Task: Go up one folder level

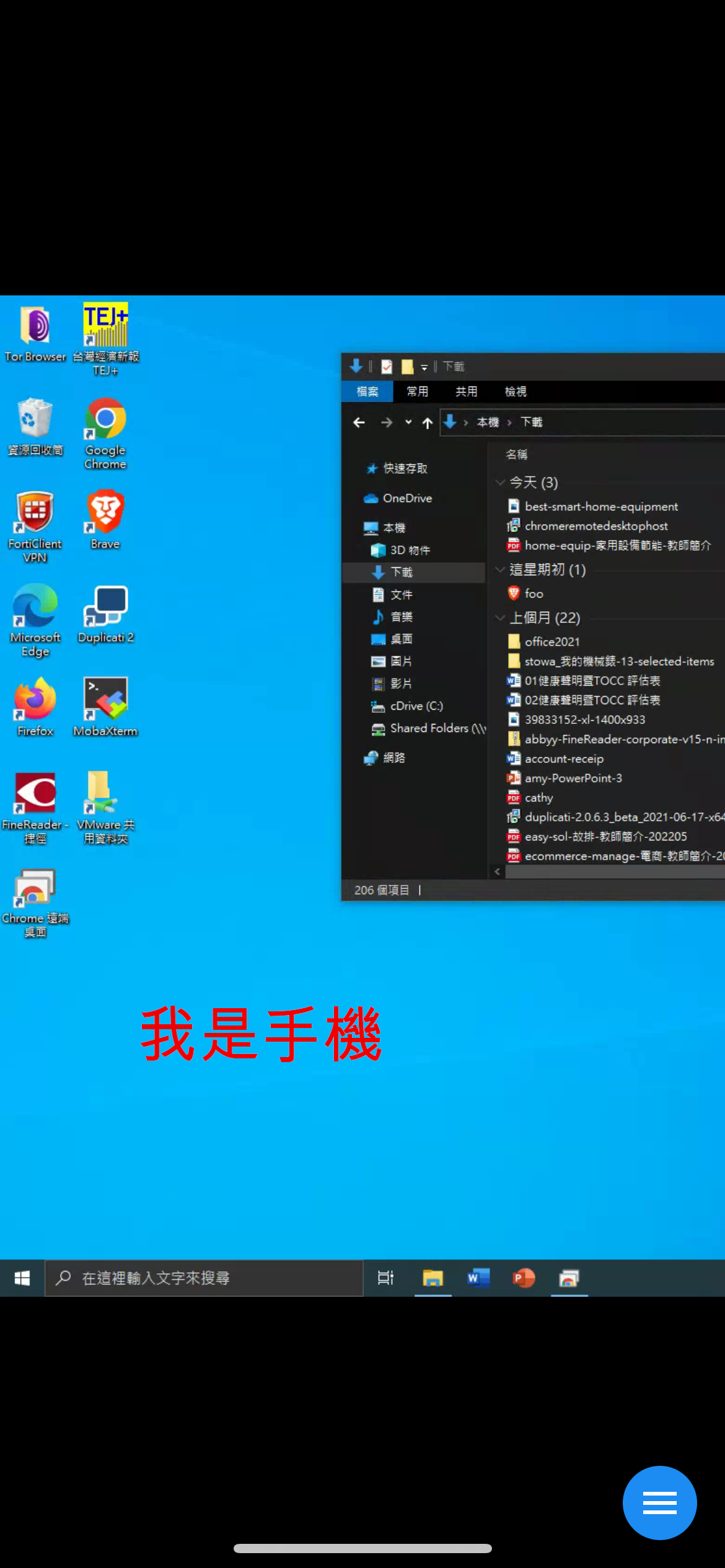Action: (x=428, y=422)
